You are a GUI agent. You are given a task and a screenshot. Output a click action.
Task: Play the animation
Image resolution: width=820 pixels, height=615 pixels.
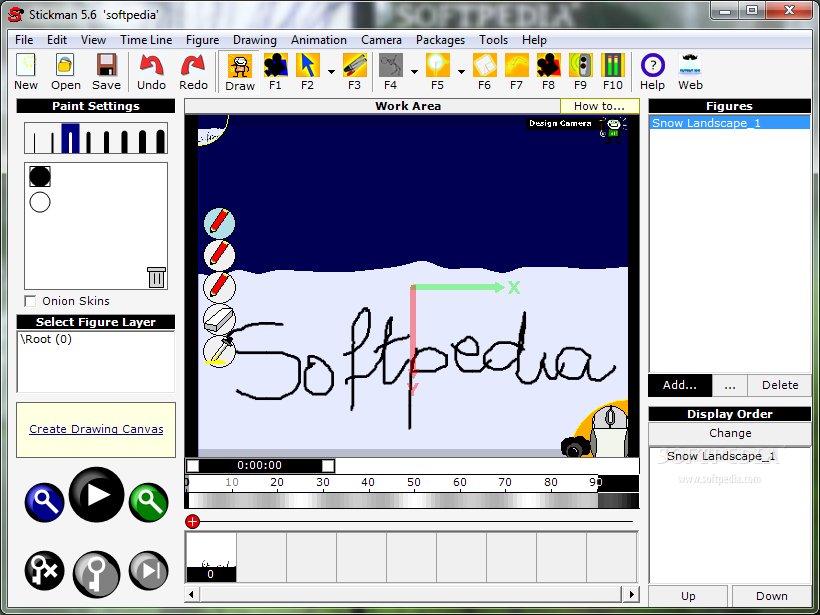[x=97, y=495]
